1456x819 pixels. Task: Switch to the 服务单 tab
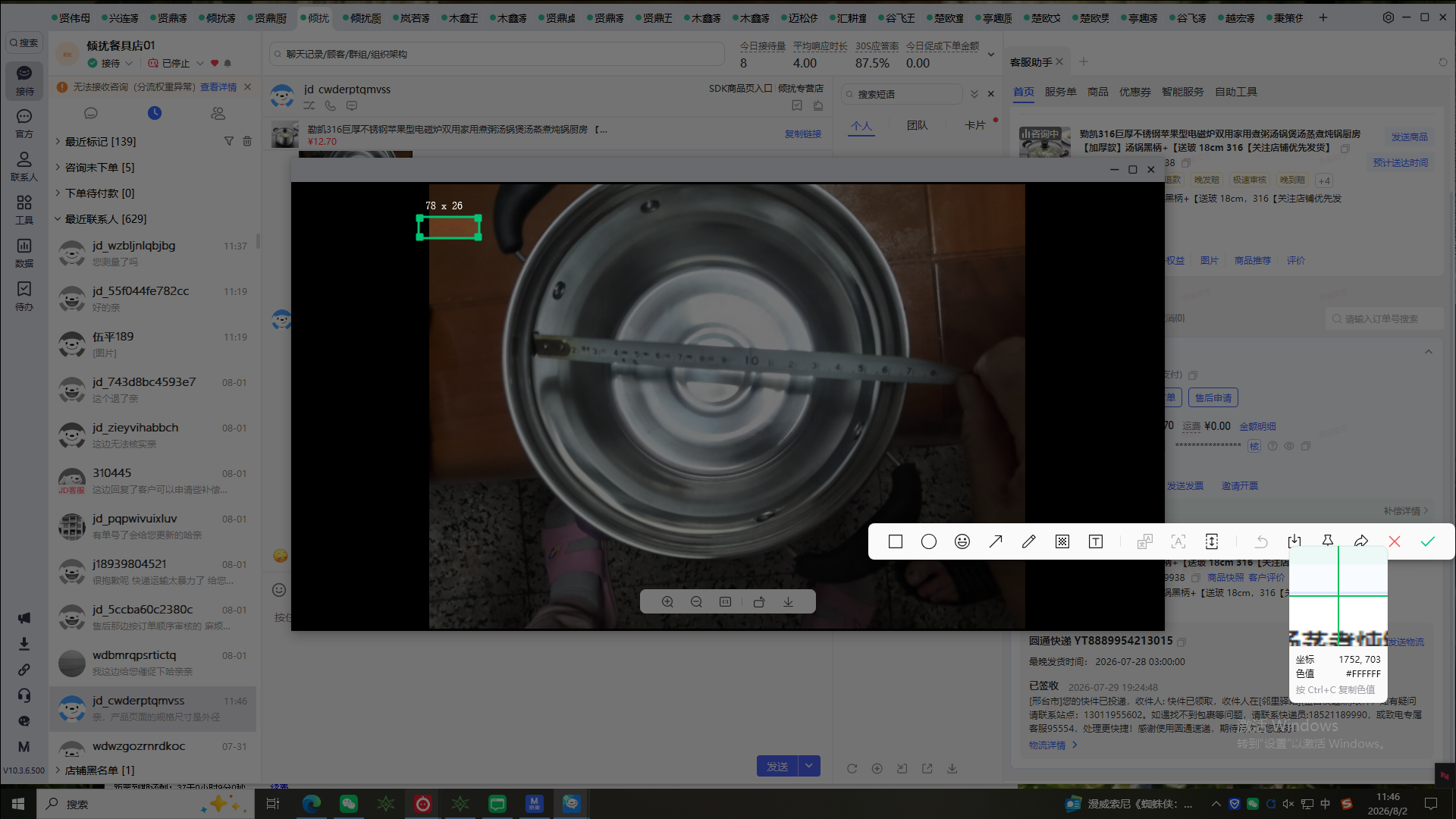tap(1060, 92)
